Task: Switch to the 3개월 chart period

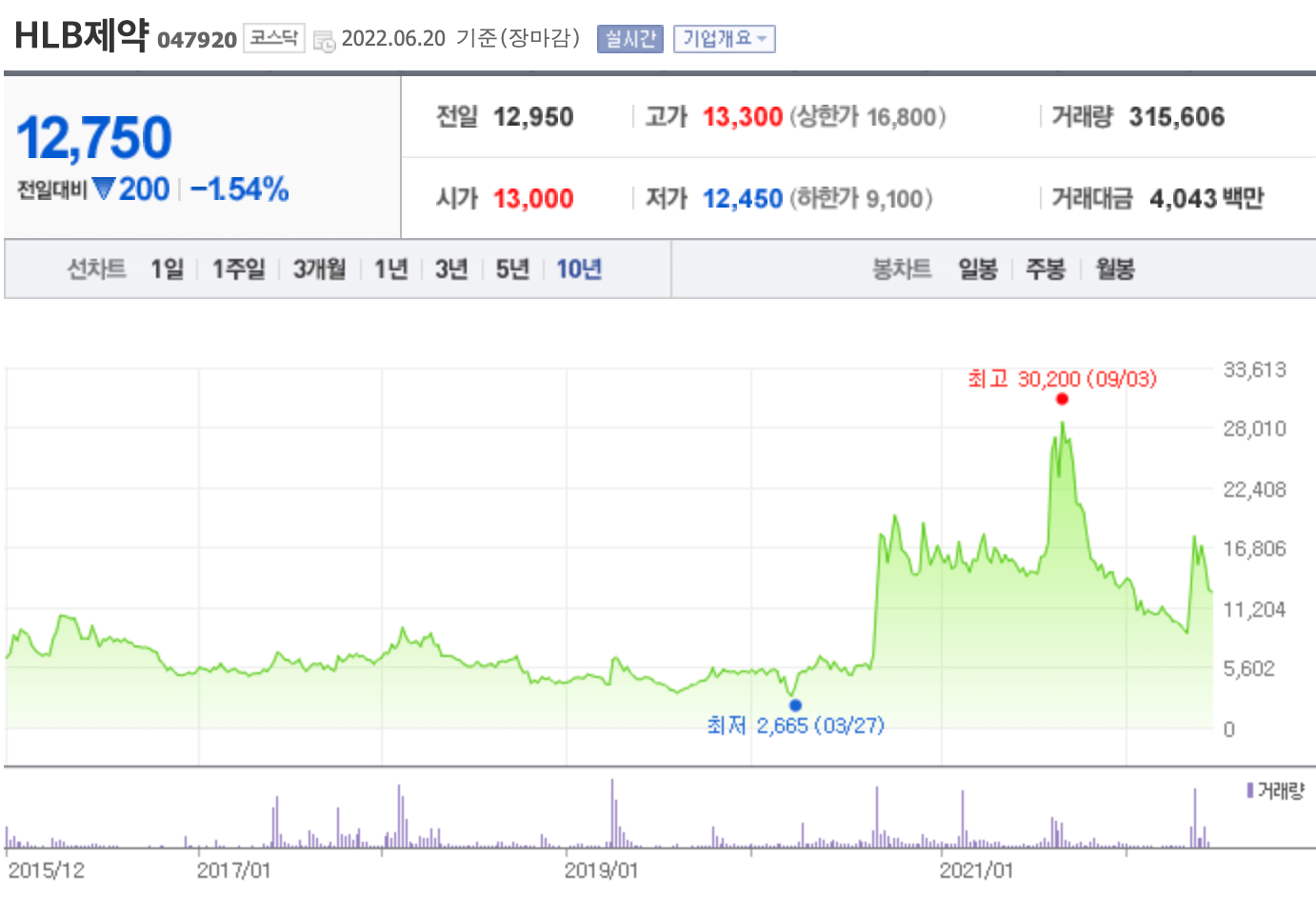Action: coord(319,269)
